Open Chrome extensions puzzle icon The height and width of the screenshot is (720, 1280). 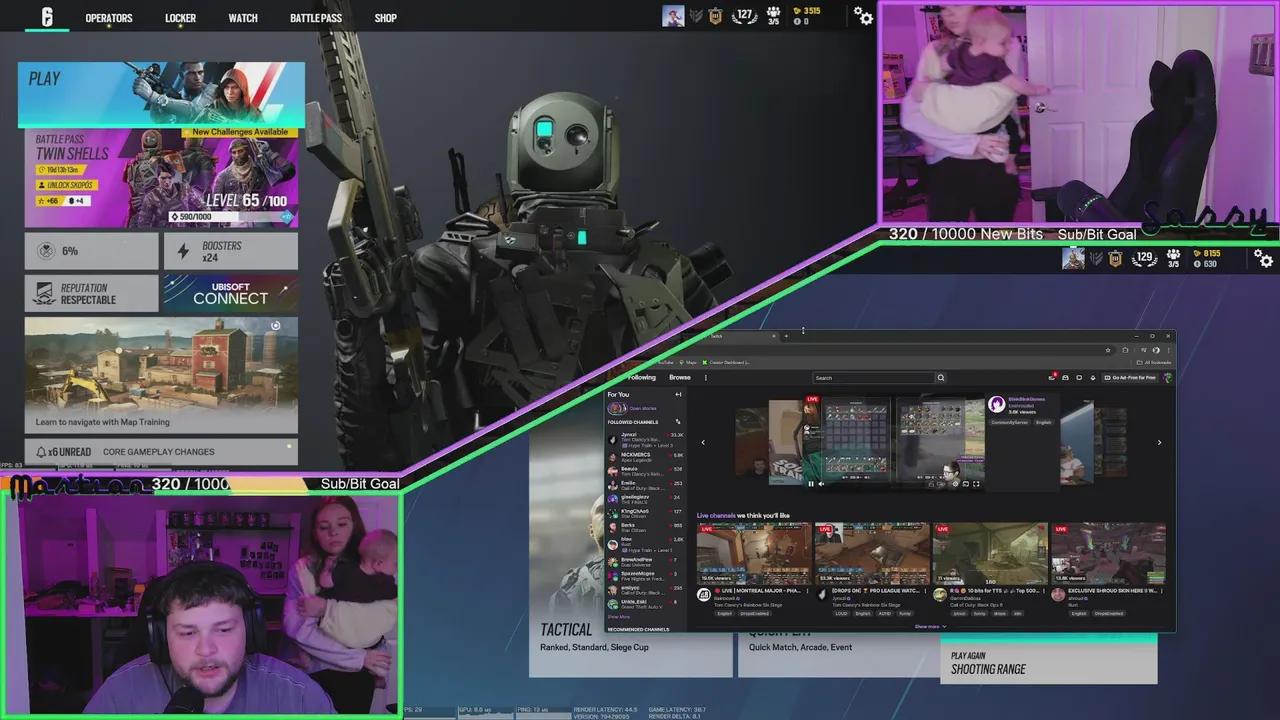[x=1125, y=350]
